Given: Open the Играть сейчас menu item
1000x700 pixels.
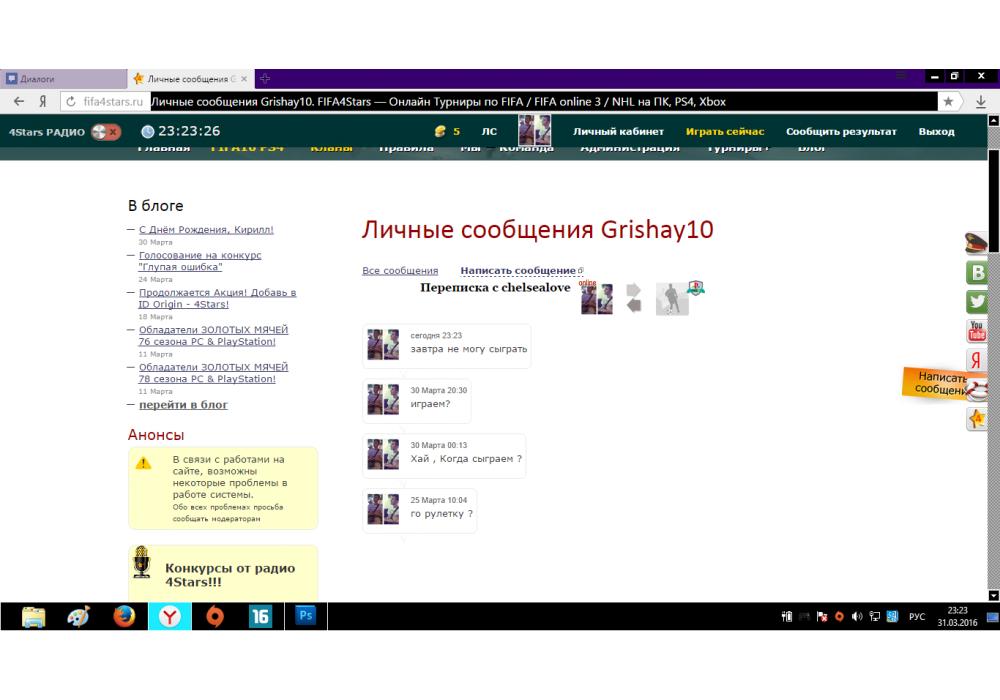Looking at the screenshot, I should tap(725, 131).
